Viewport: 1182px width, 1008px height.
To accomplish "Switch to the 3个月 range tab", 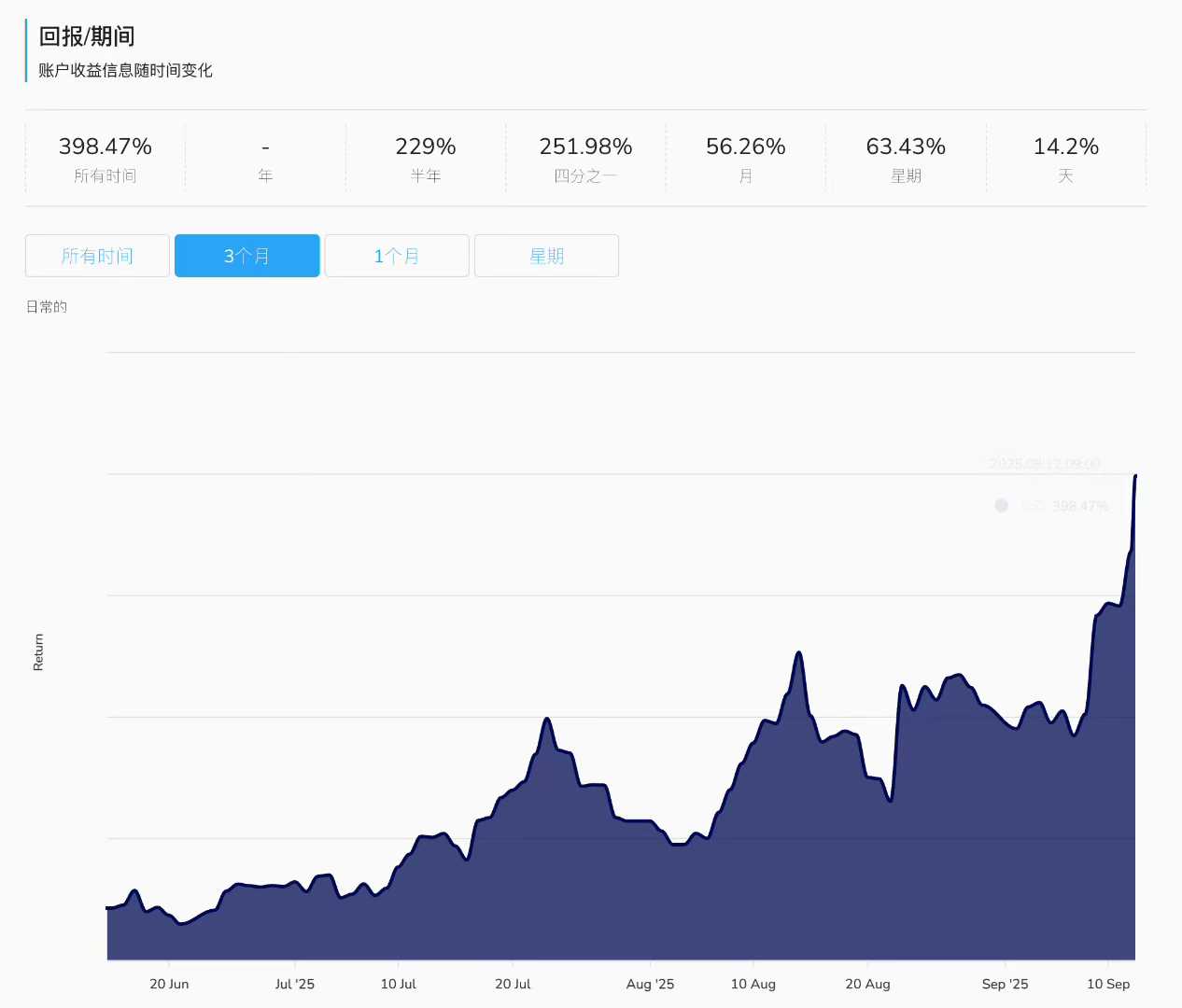I will (247, 256).
